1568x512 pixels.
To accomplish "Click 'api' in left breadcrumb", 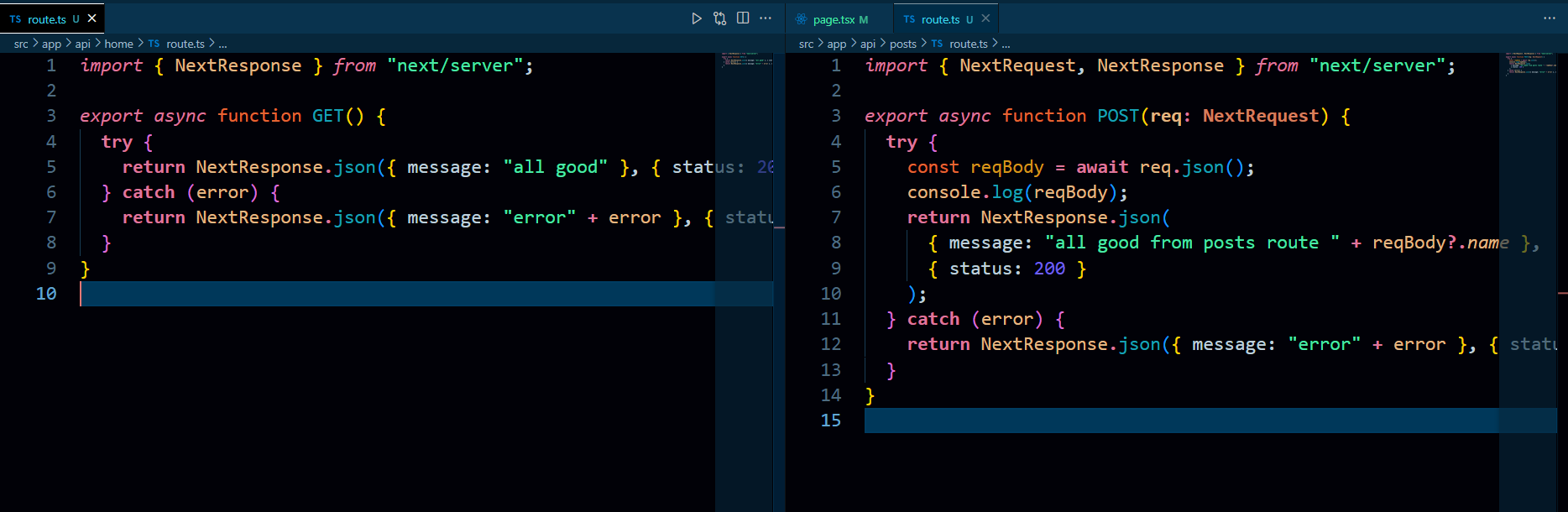I will pos(82,44).
